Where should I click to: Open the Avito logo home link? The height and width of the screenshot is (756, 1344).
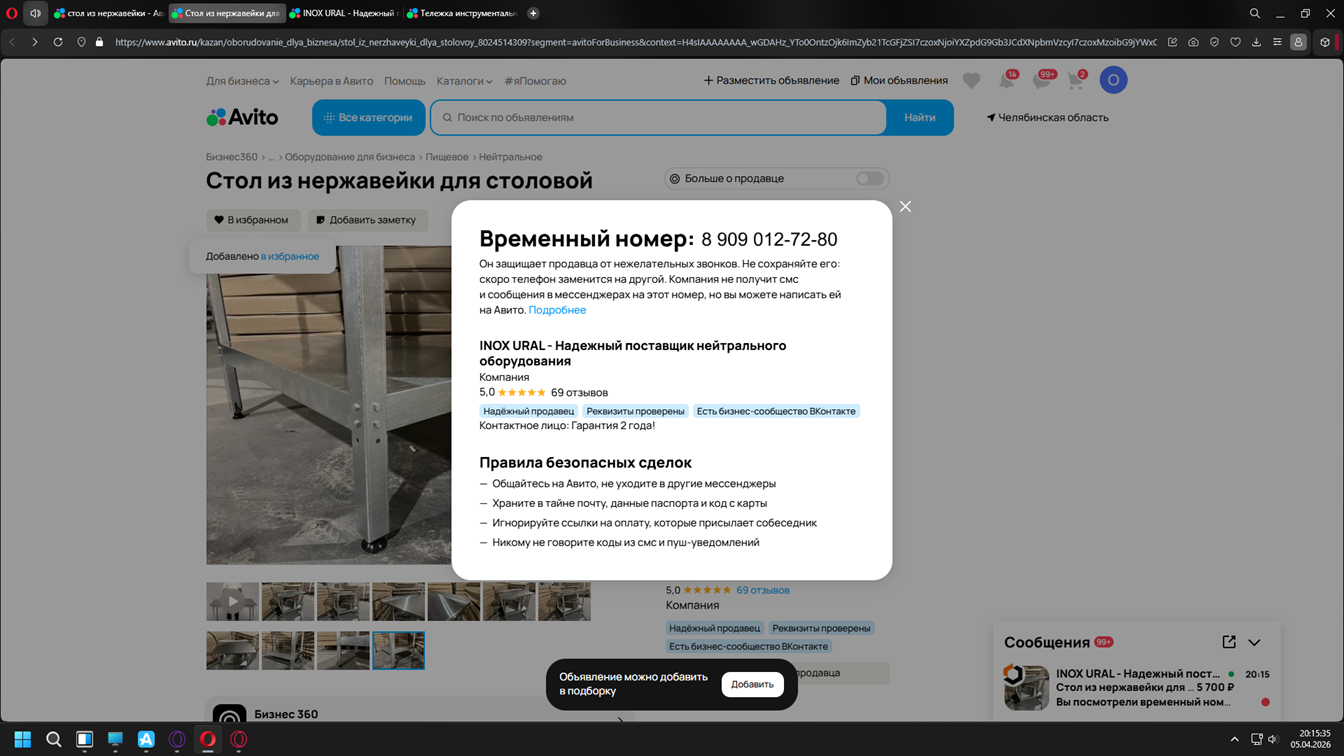(x=242, y=117)
